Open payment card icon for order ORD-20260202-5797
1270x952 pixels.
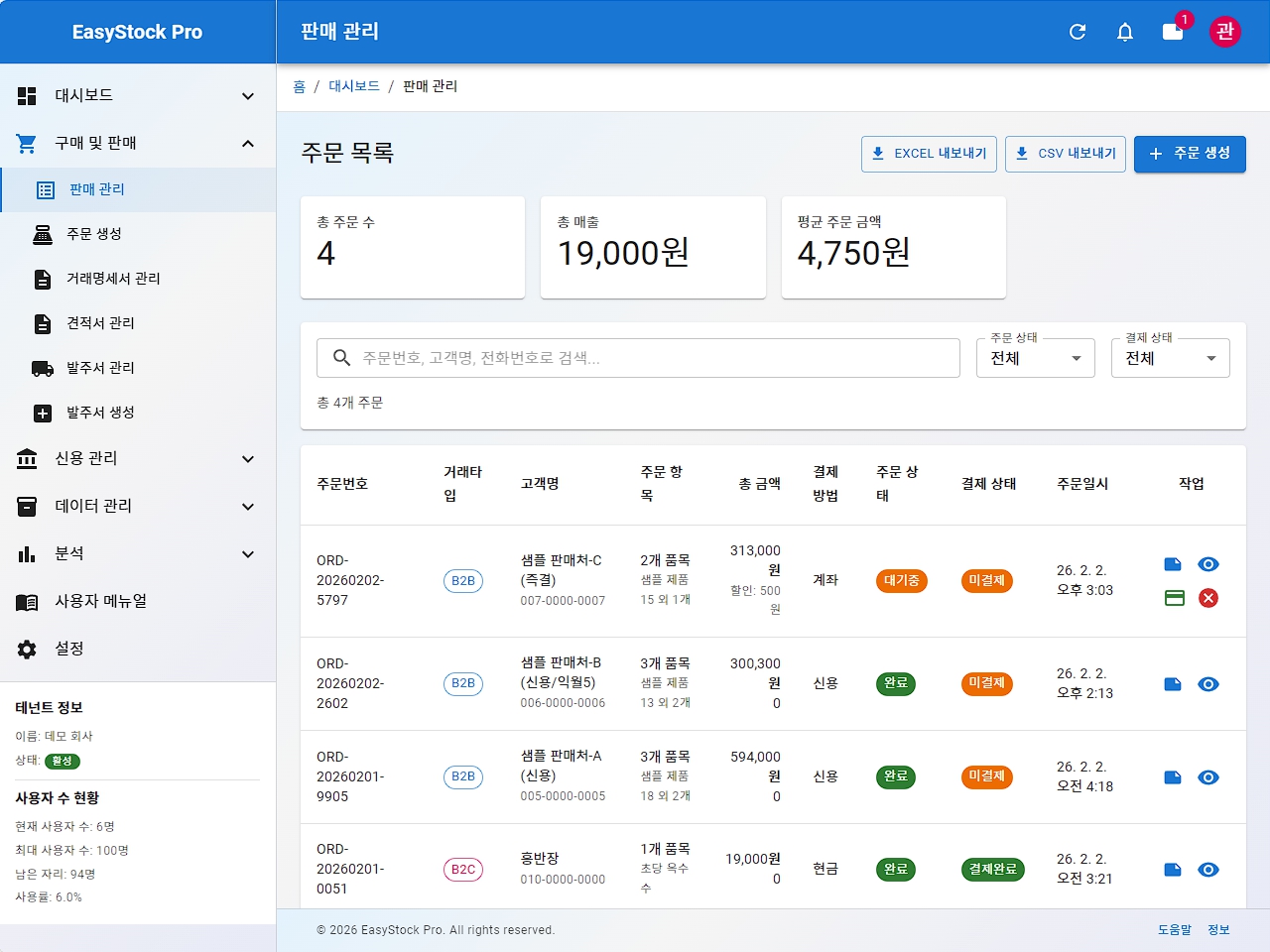(x=1173, y=598)
